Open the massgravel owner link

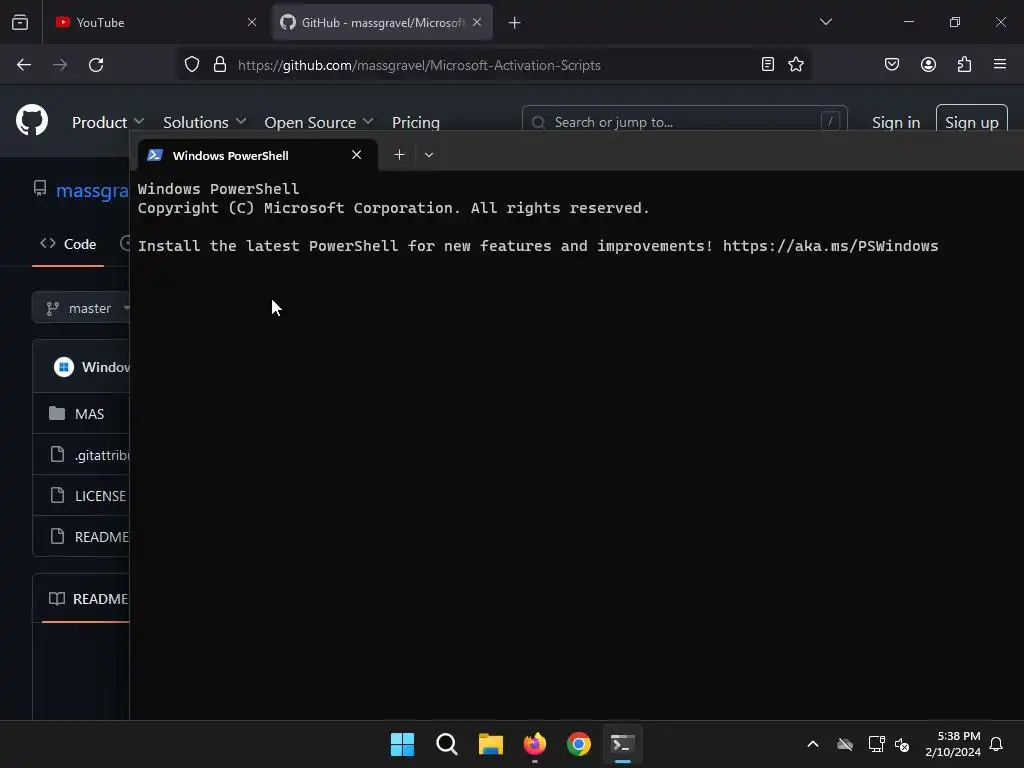point(92,191)
